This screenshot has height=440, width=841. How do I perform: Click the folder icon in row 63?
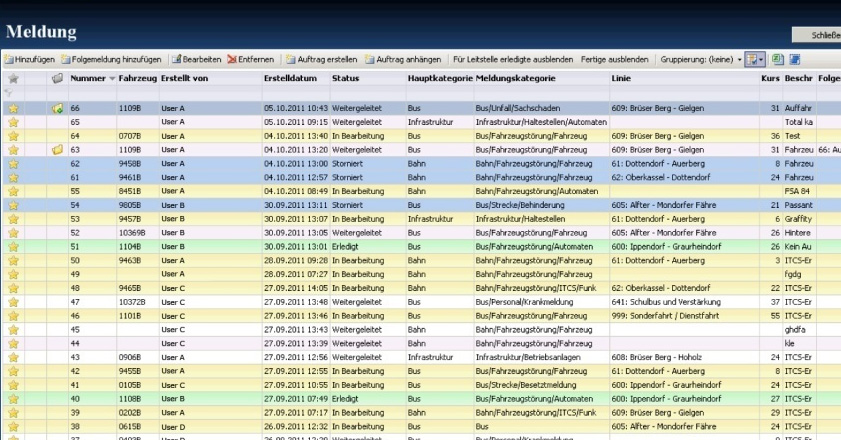57,150
